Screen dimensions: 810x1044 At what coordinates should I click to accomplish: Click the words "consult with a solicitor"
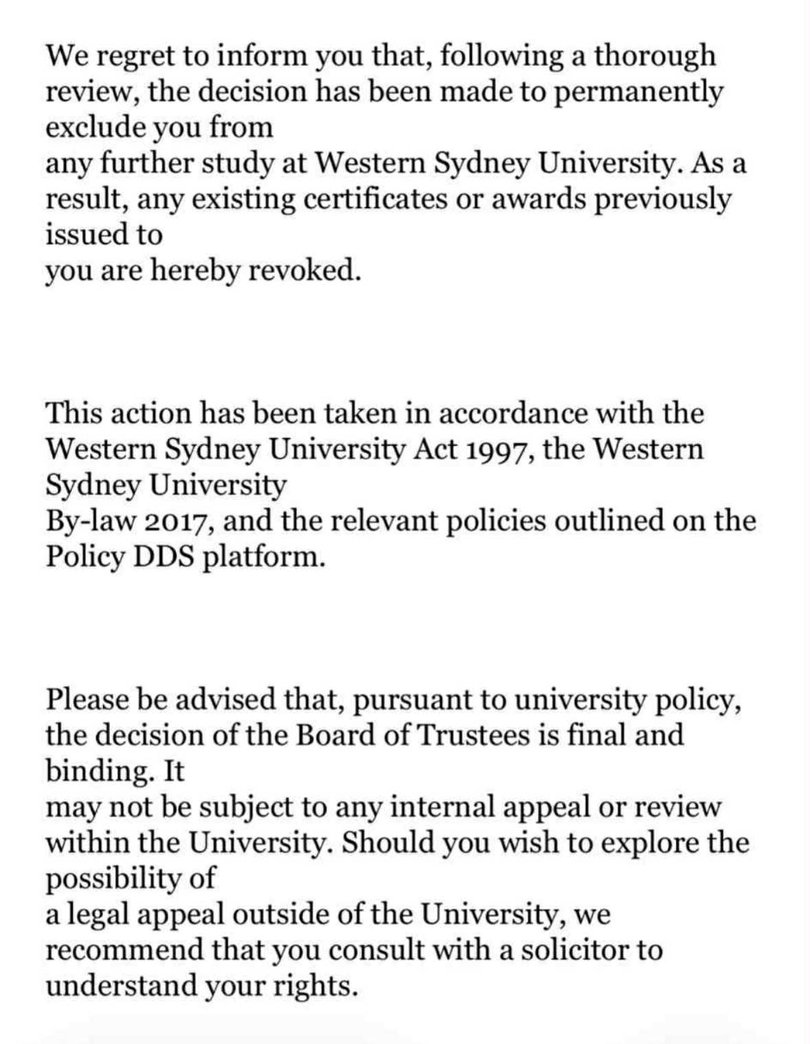point(451,951)
